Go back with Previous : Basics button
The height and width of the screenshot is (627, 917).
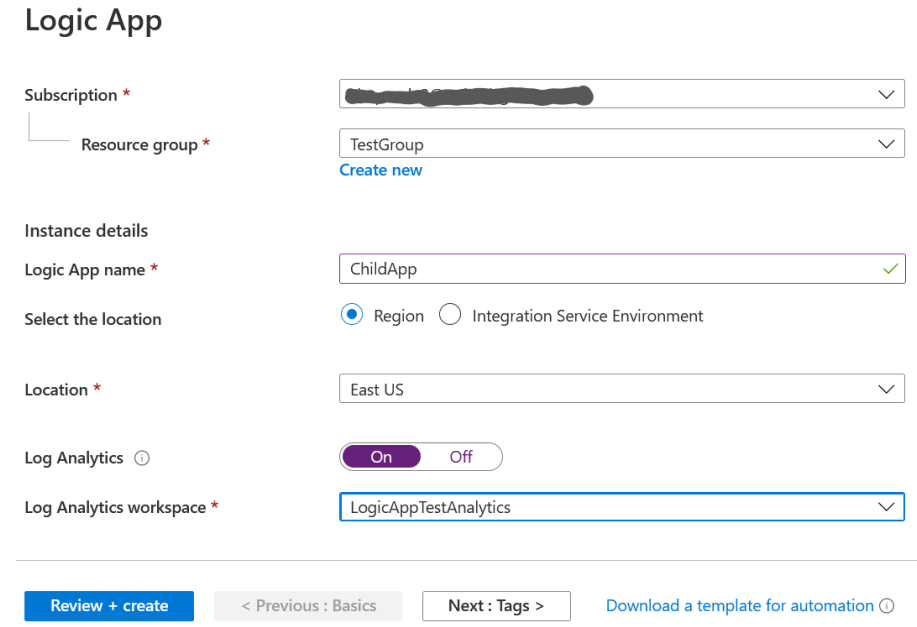click(x=307, y=606)
